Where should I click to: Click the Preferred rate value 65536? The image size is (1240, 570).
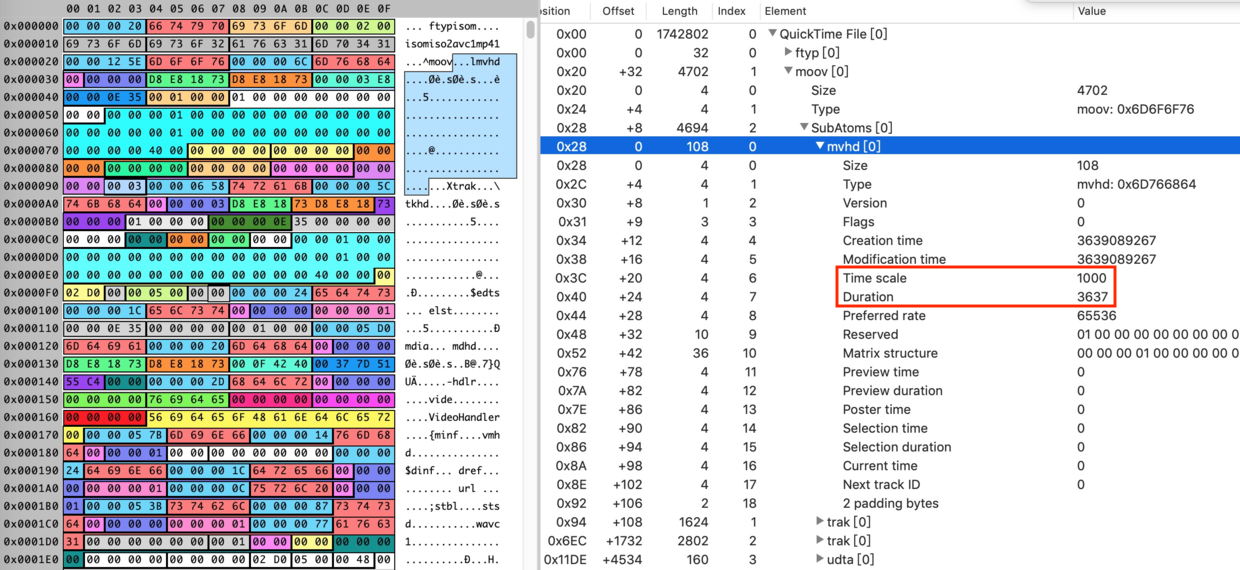click(1096, 315)
